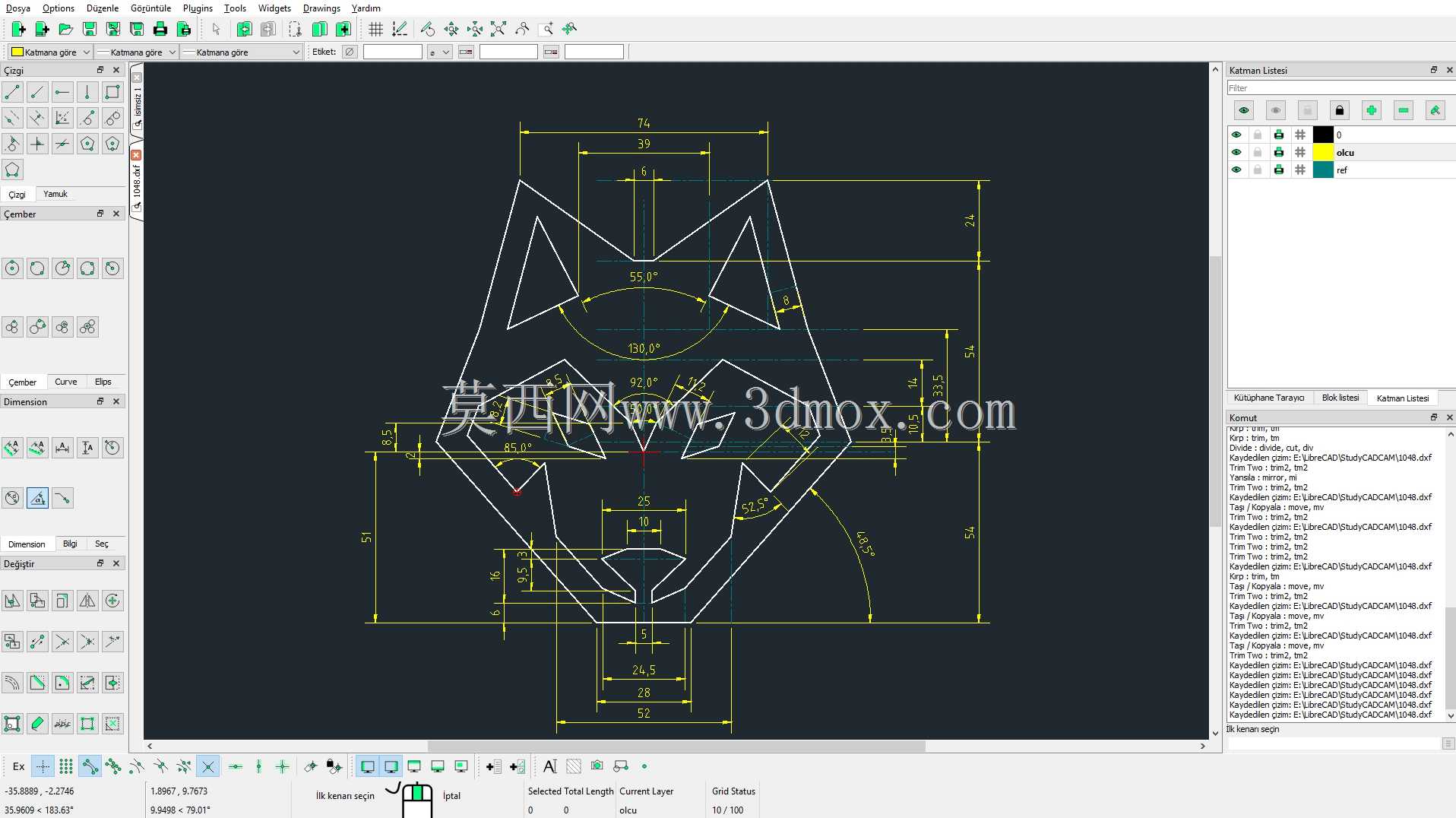Toggle visibility of ref layer
The height and width of the screenshot is (818, 1456).
click(x=1236, y=170)
